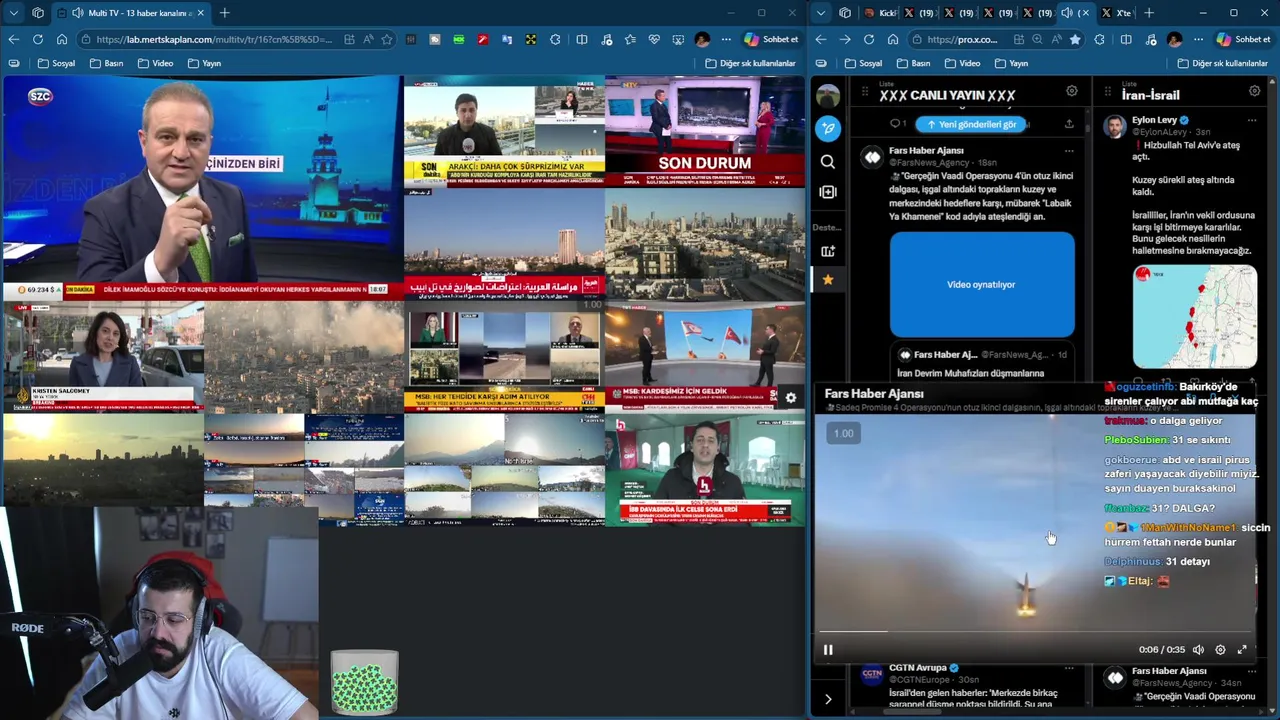This screenshot has width=1280, height=720.
Task: Enter fullscreen on the Fars video
Action: (x=1242, y=650)
